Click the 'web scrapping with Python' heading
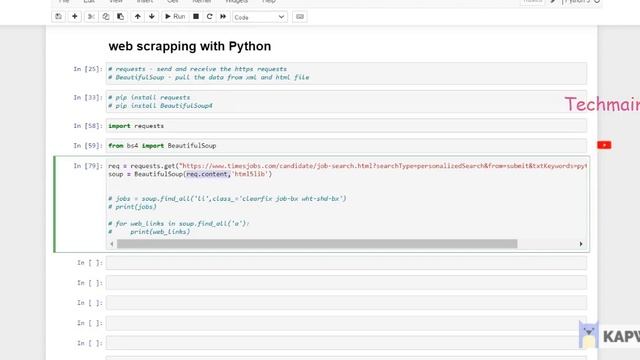The height and width of the screenshot is (360, 640). tap(190, 46)
